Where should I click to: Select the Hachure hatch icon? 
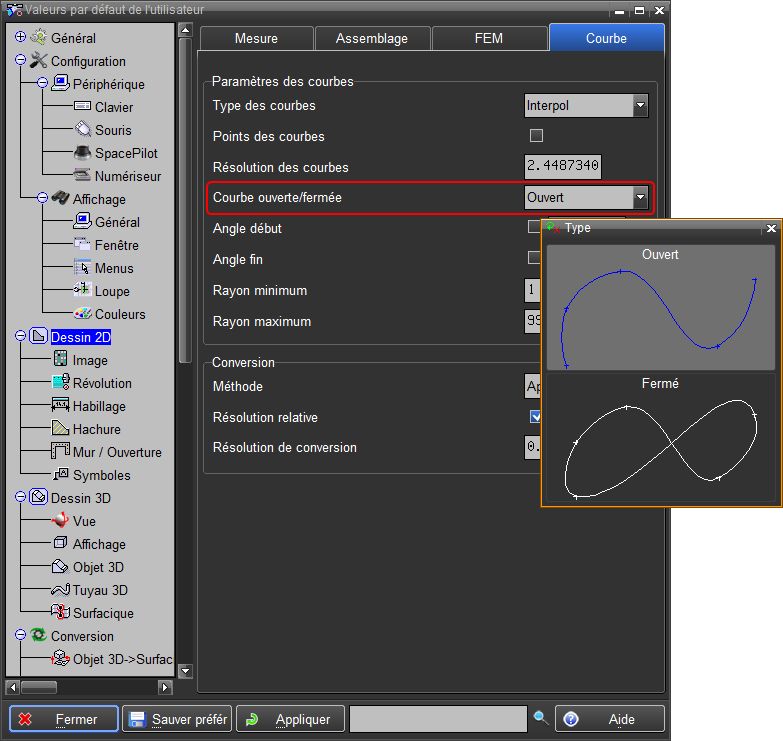(x=61, y=429)
